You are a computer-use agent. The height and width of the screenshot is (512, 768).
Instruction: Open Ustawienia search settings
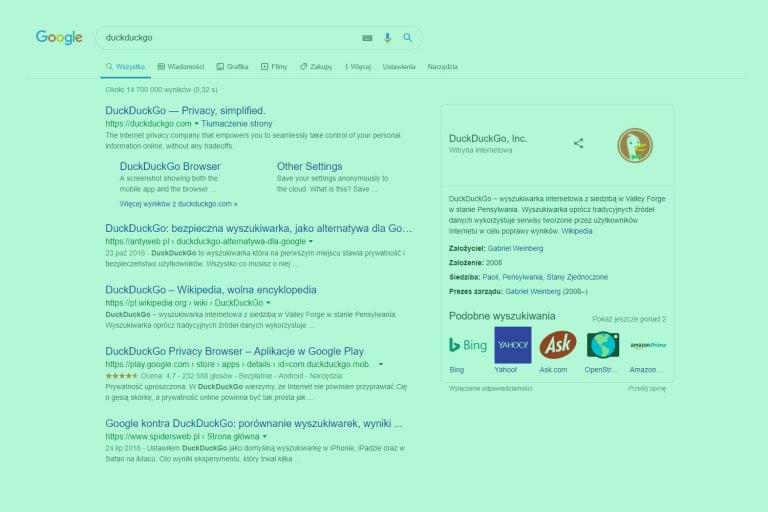click(x=399, y=67)
